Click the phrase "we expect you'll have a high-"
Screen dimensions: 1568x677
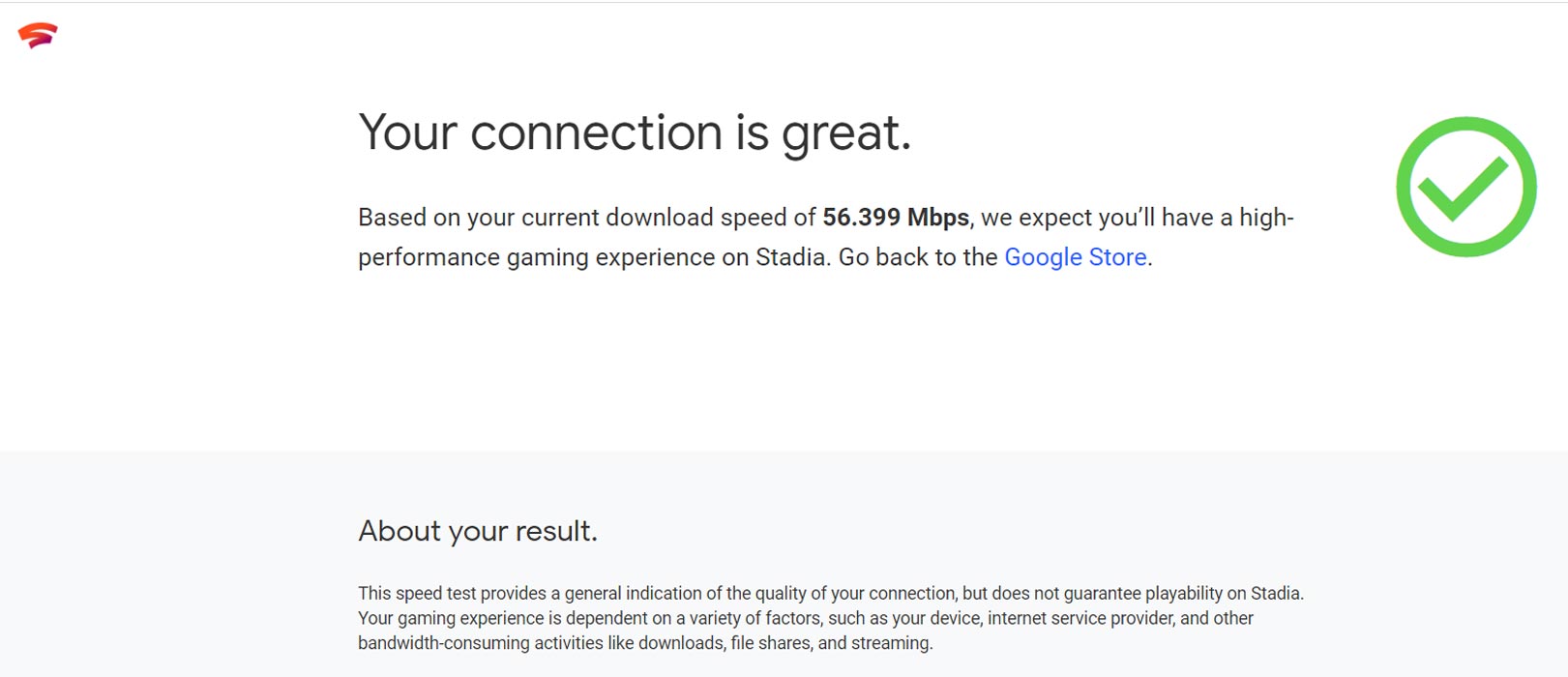click(x=1138, y=218)
